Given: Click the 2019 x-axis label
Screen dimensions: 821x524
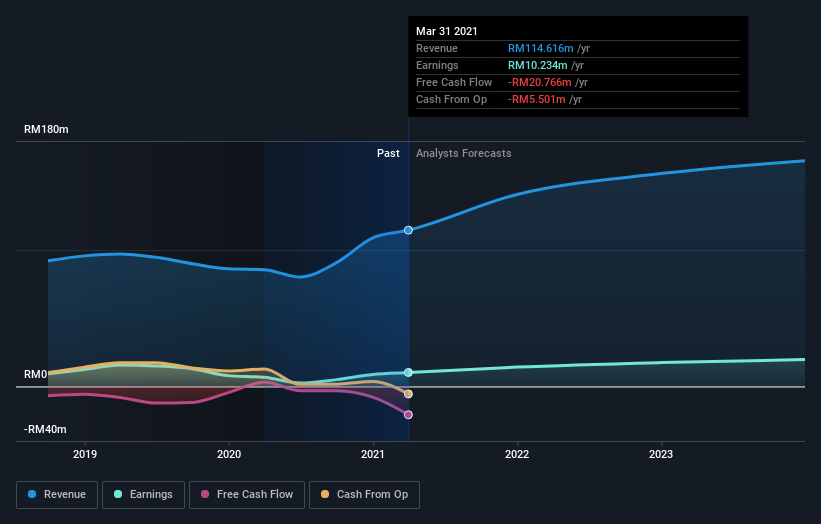Looking at the screenshot, I should coord(85,454).
